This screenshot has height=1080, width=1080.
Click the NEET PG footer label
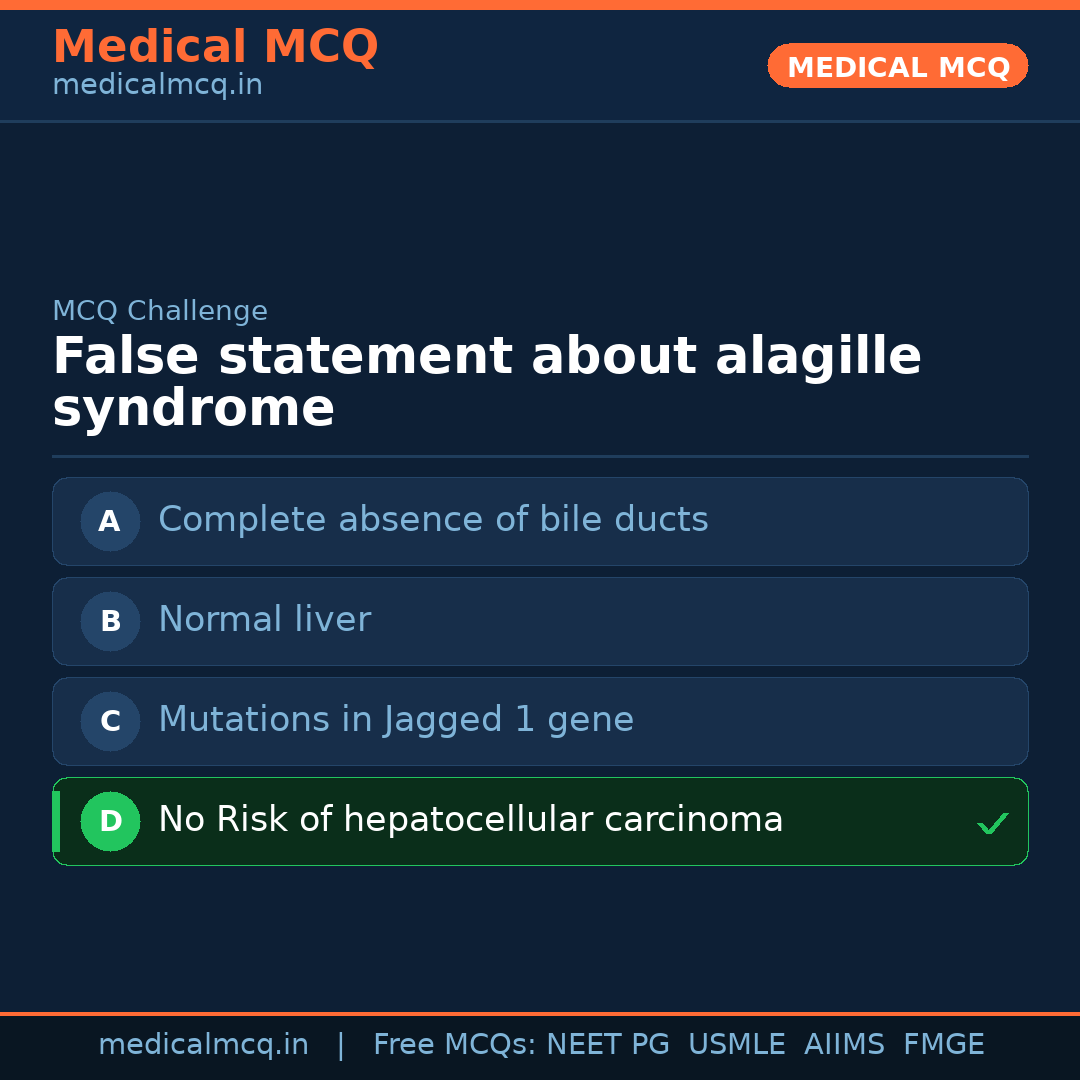pyautogui.click(x=607, y=1044)
